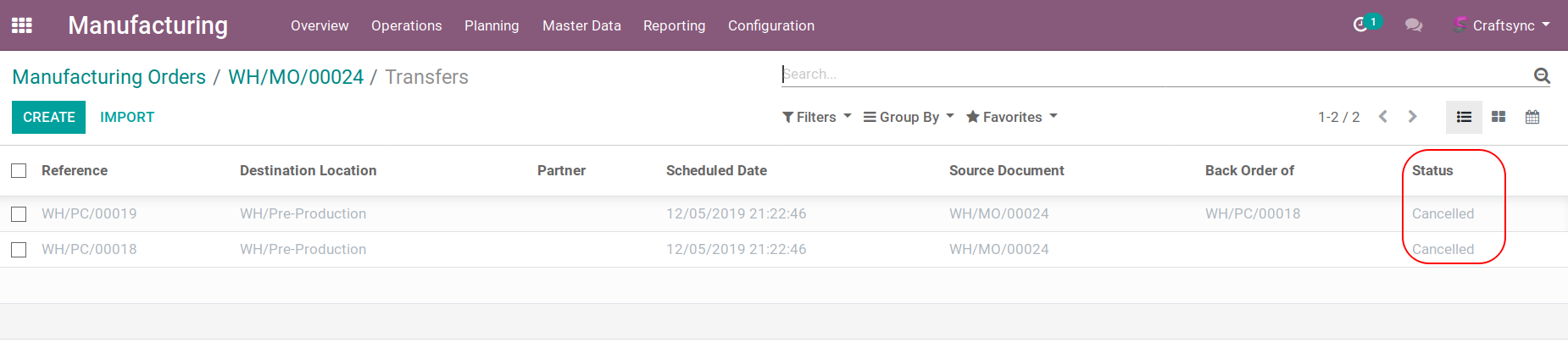Switch to kanban view

tap(1498, 117)
